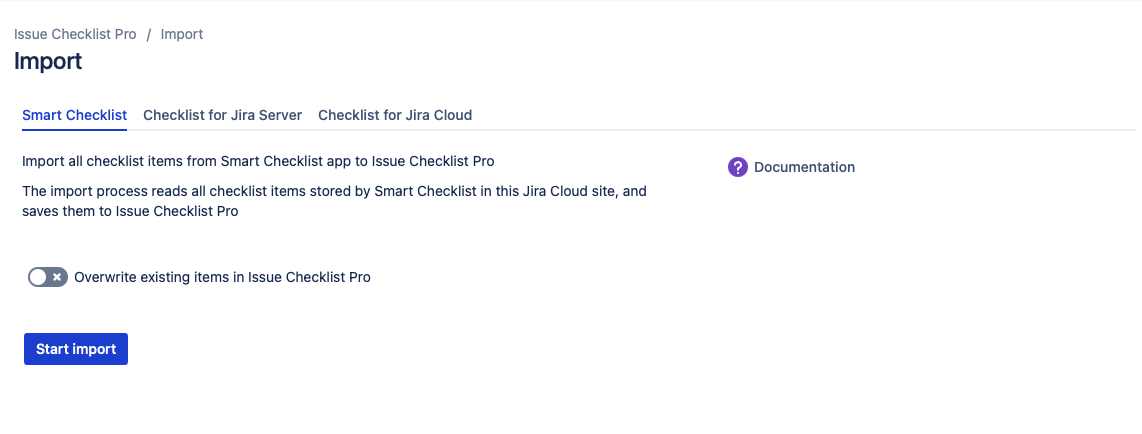Click the slash separator in the breadcrumb
The width and height of the screenshot is (1142, 434).
pyautogui.click(x=149, y=34)
